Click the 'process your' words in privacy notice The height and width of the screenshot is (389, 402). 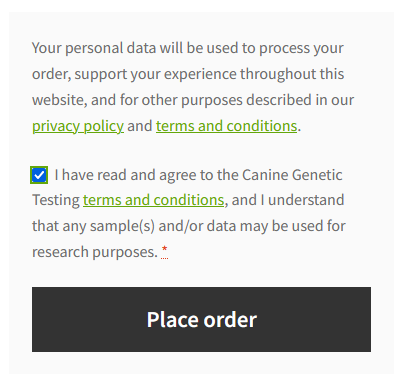point(301,49)
